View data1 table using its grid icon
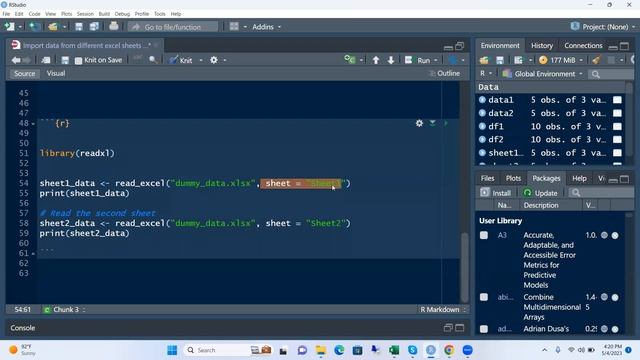Image resolution: width=640 pixels, height=360 pixels. 617,100
